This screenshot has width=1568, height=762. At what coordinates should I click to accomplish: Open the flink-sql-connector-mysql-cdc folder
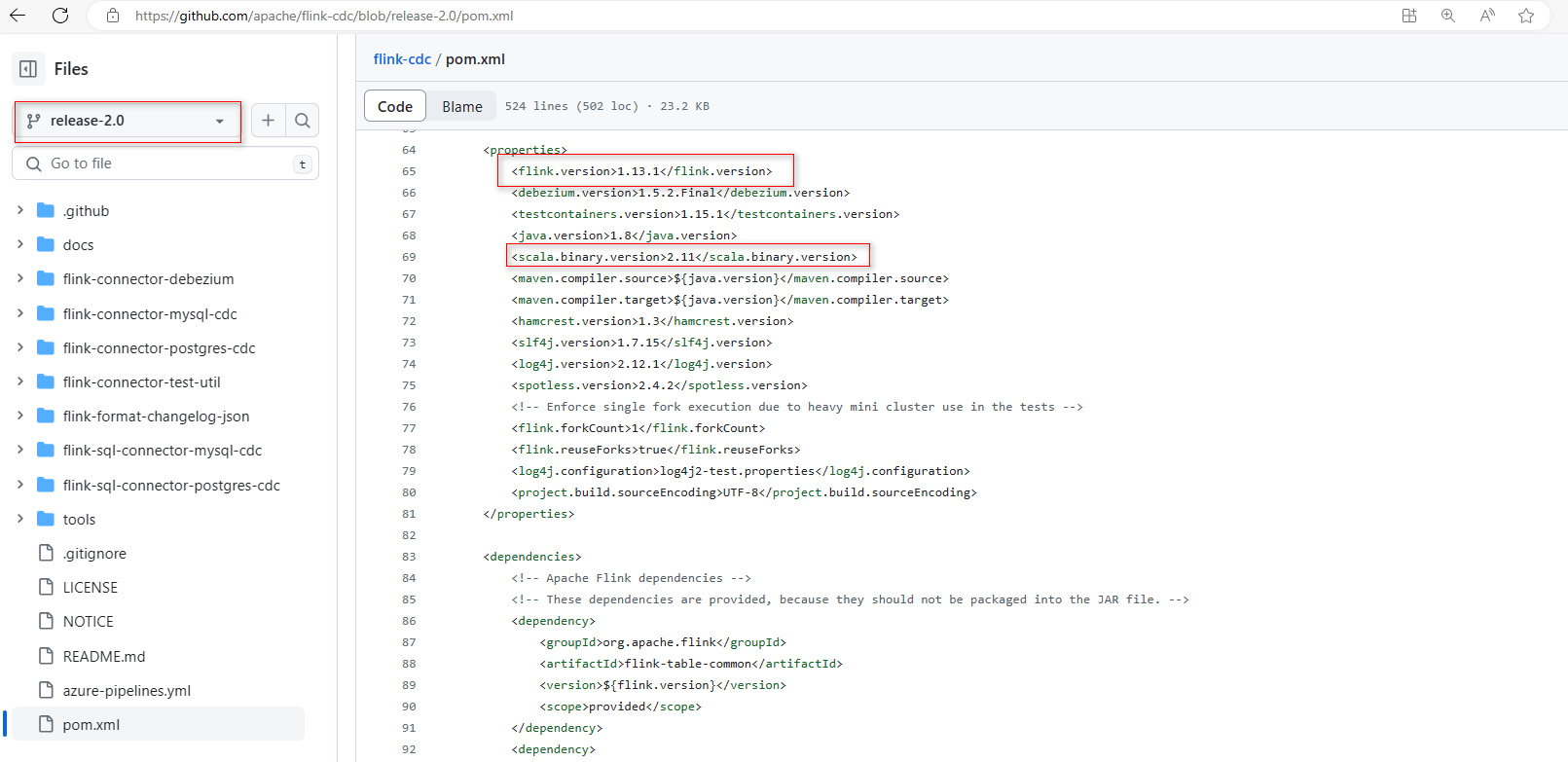tap(162, 451)
